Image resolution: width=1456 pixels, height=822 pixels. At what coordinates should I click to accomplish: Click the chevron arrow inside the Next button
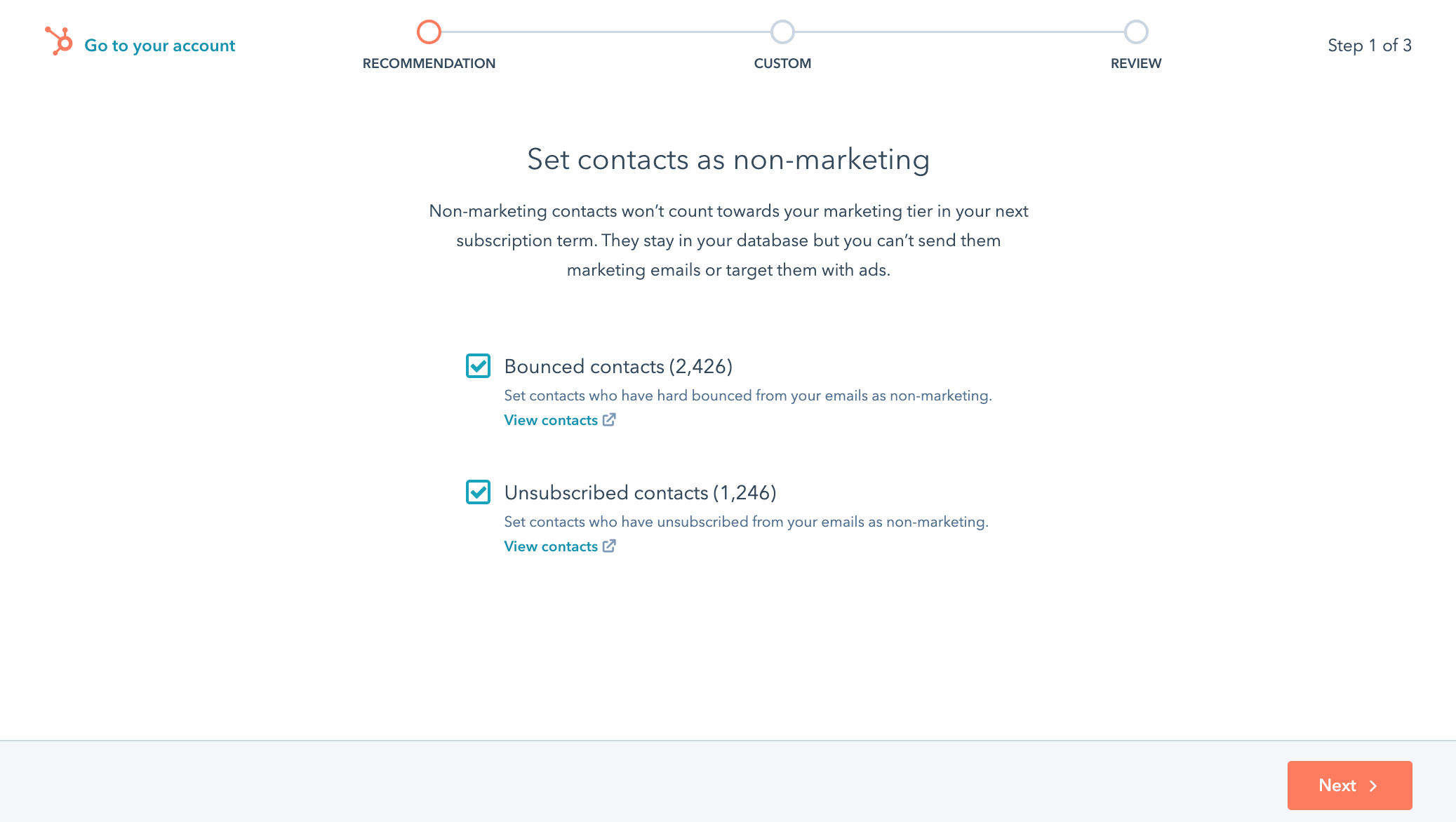[x=1372, y=786]
